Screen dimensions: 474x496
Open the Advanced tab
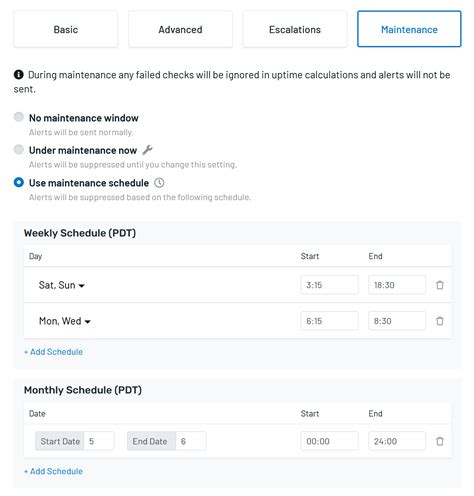(x=180, y=29)
